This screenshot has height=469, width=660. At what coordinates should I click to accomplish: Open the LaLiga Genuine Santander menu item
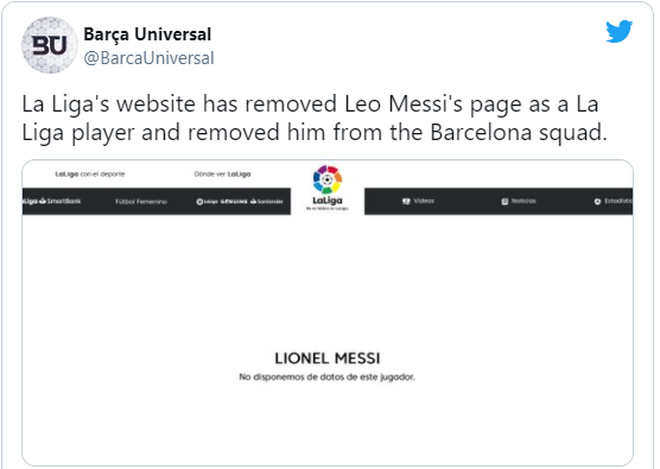coord(240,201)
